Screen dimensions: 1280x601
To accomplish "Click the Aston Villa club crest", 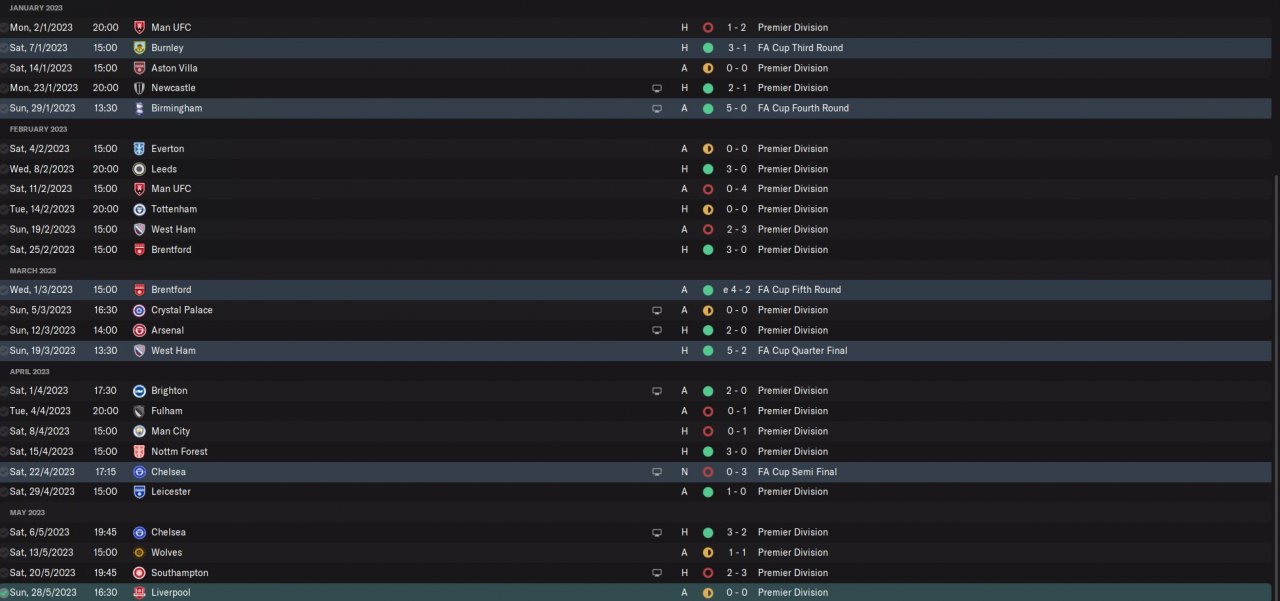I will coord(139,68).
